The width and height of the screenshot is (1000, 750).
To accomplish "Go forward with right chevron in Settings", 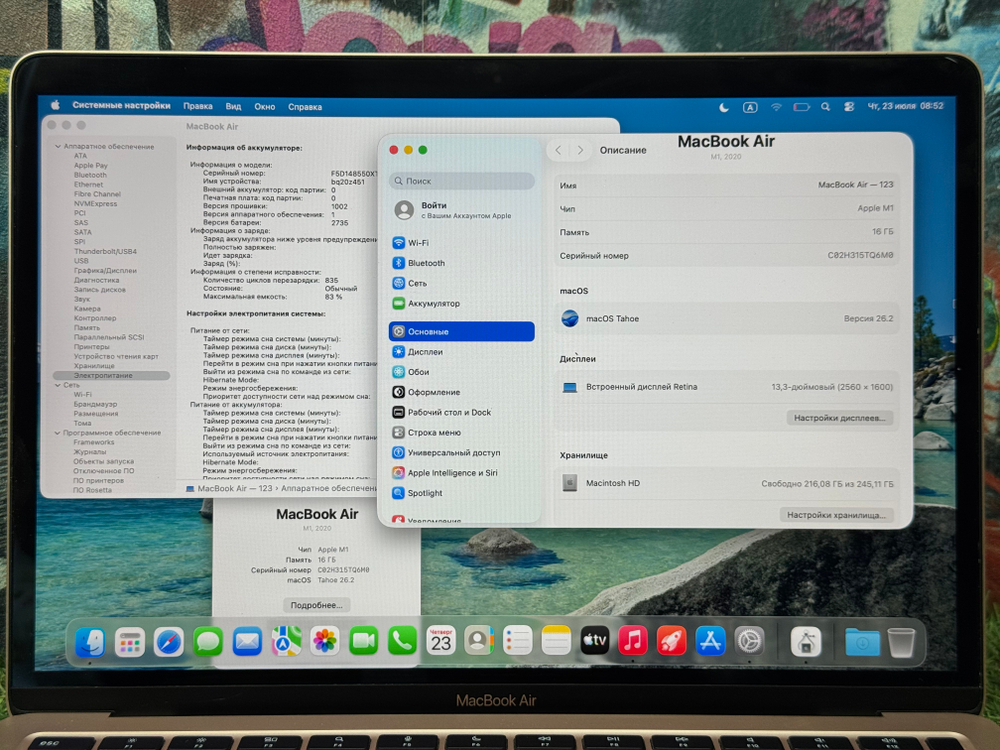I will pyautogui.click(x=580, y=150).
